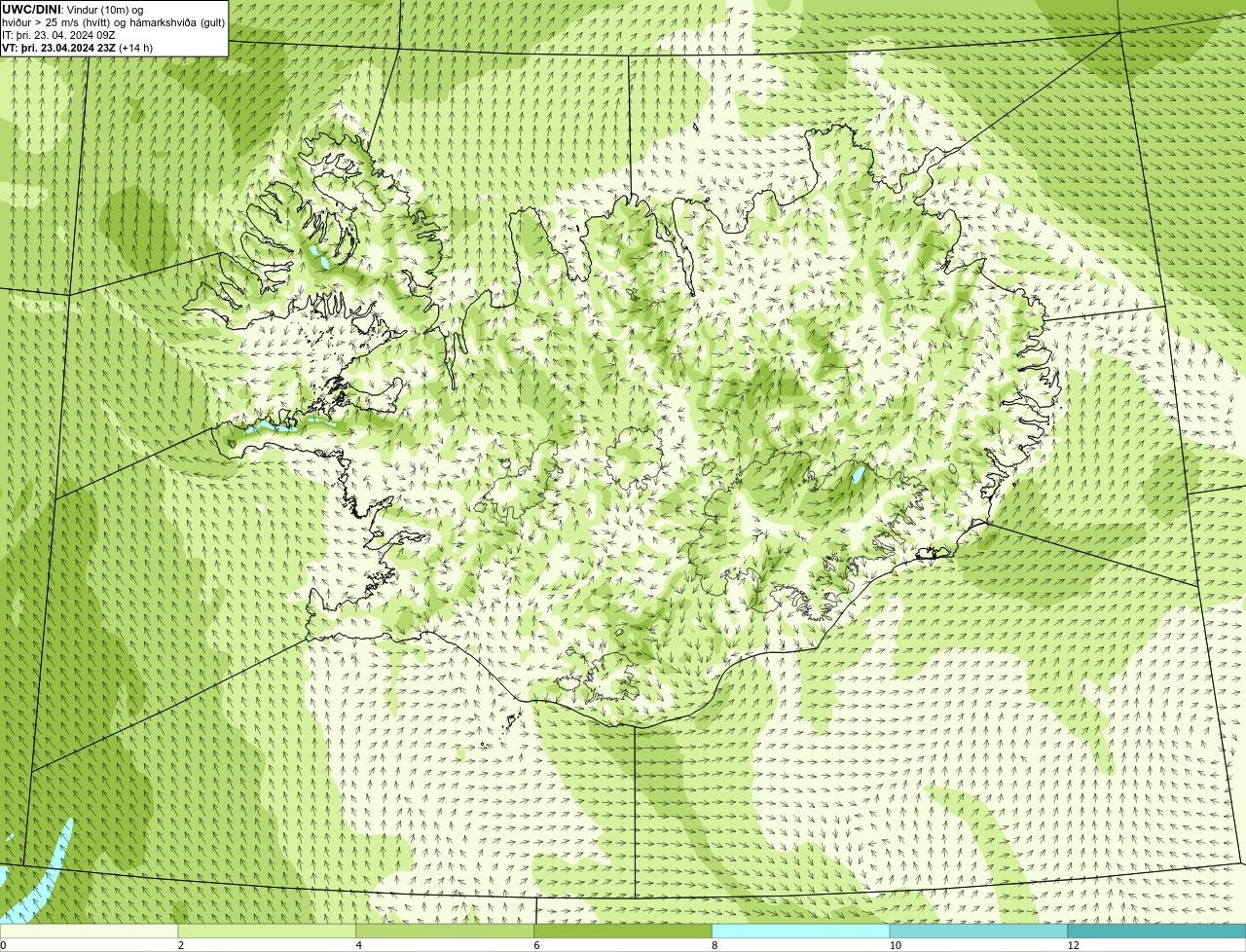Image resolution: width=1246 pixels, height=952 pixels.
Task: Click the turquoise 10–12 color bar segment
Action: (978, 932)
